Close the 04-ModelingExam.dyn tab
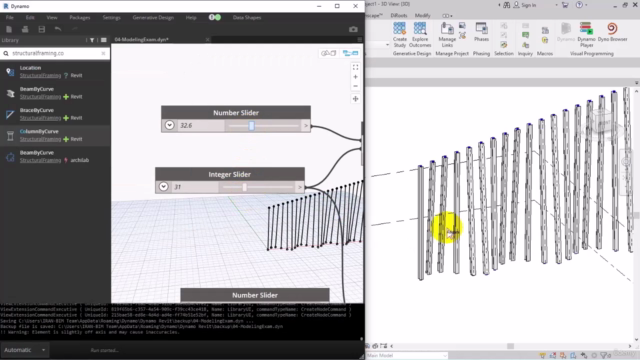 tap(207, 40)
